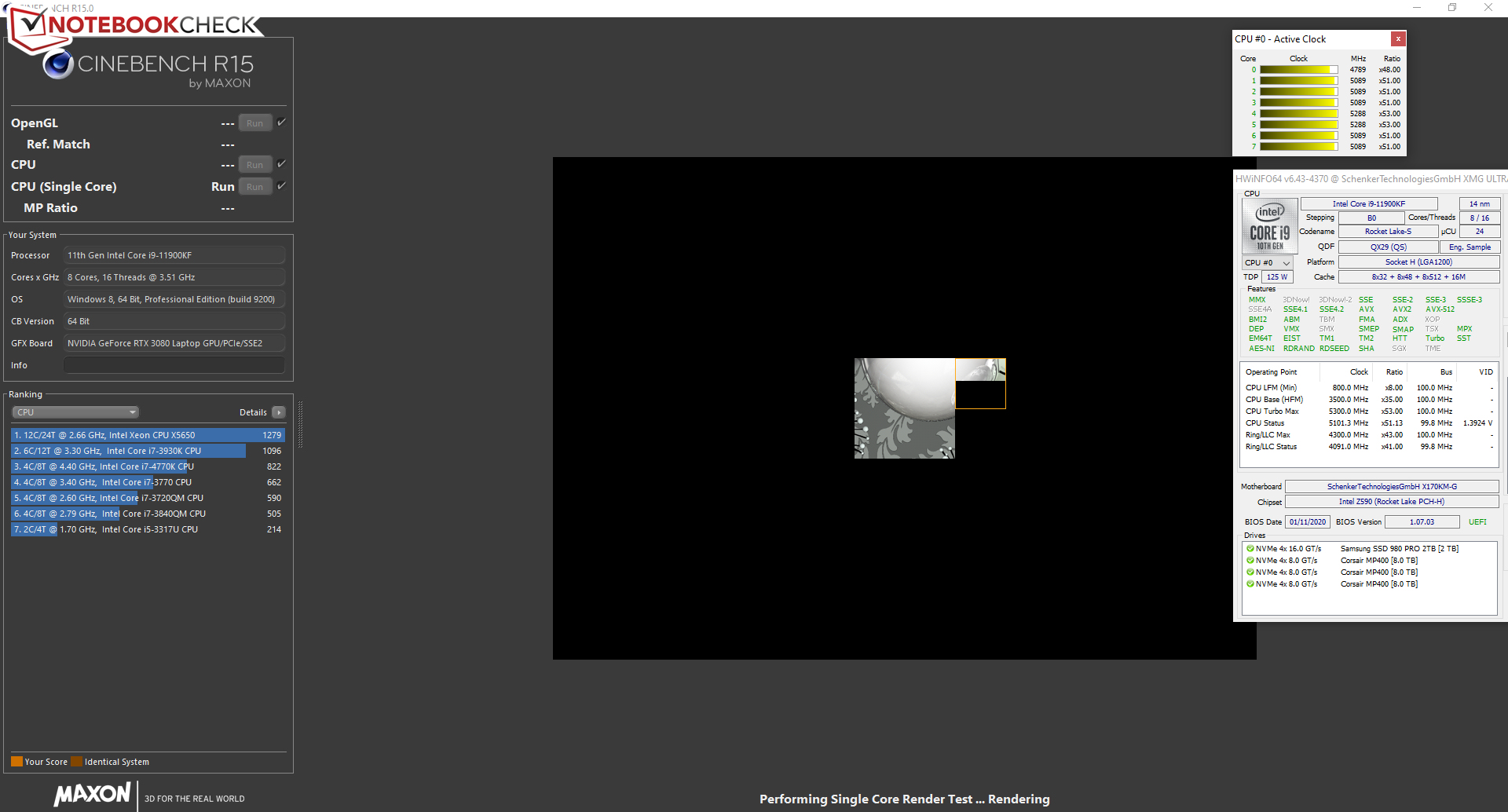This screenshot has width=1508, height=812.
Task: Click the X170KM-G motherboard field
Action: click(x=1391, y=487)
